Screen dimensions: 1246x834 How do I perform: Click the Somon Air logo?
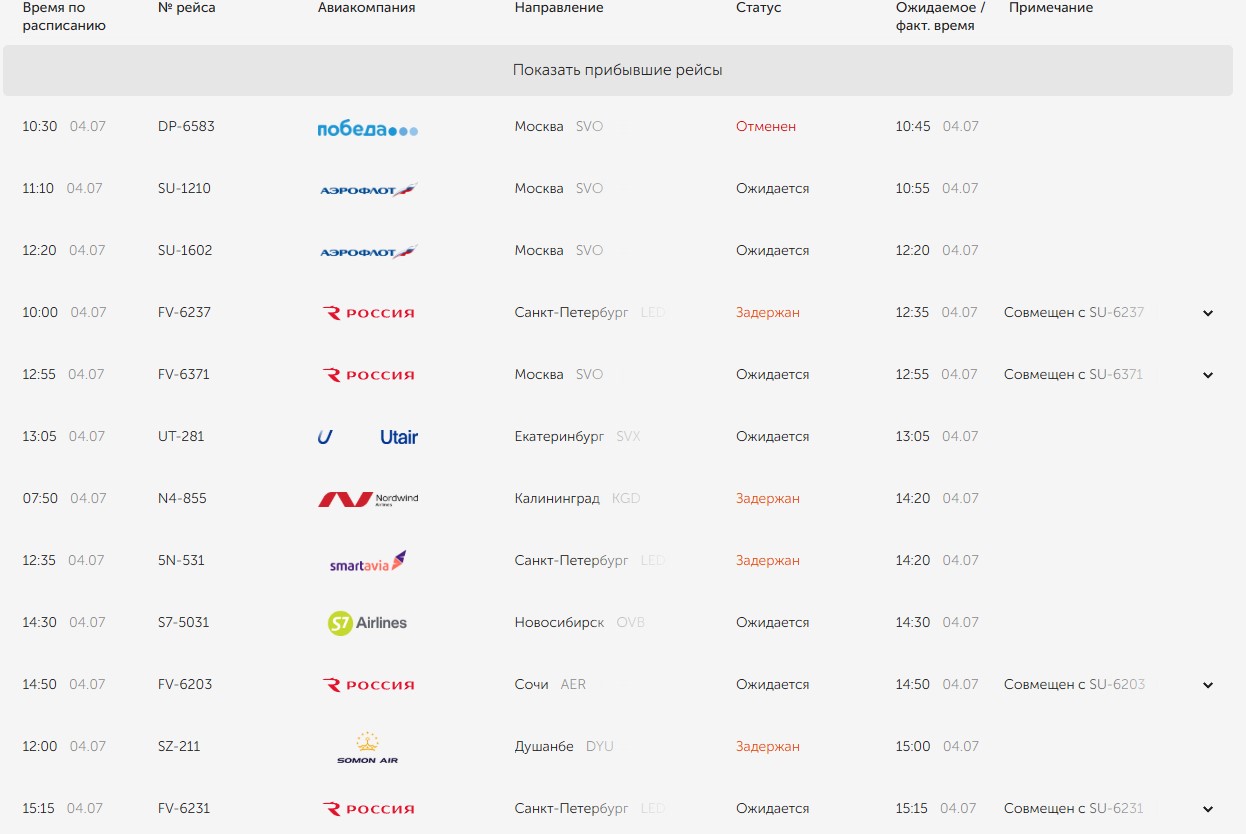coord(367,748)
